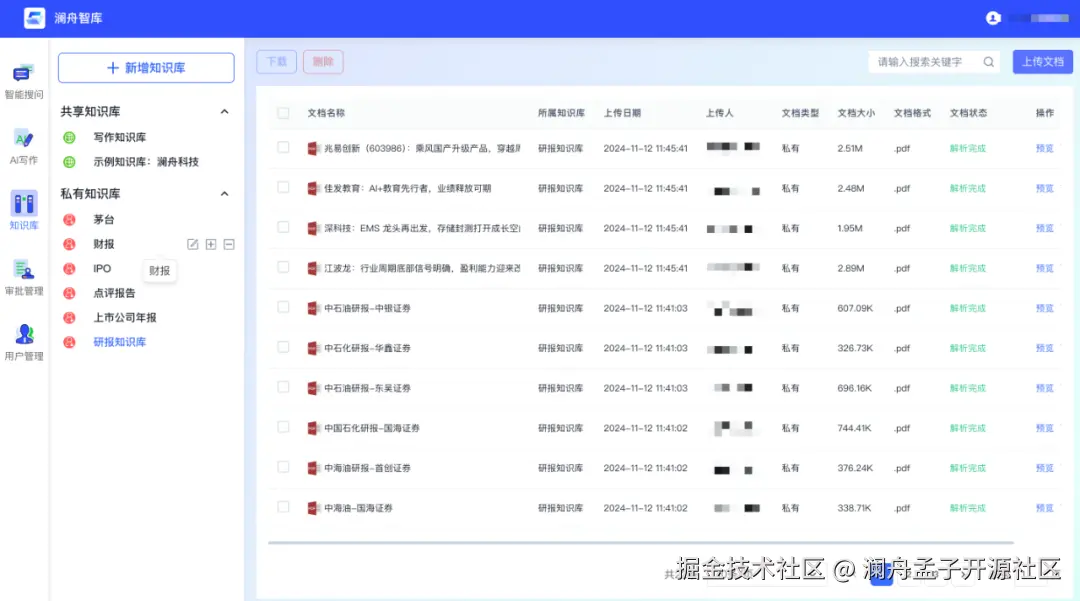
Task: Check the box for 中国石化研报-国海证券 row
Action: pos(283,427)
